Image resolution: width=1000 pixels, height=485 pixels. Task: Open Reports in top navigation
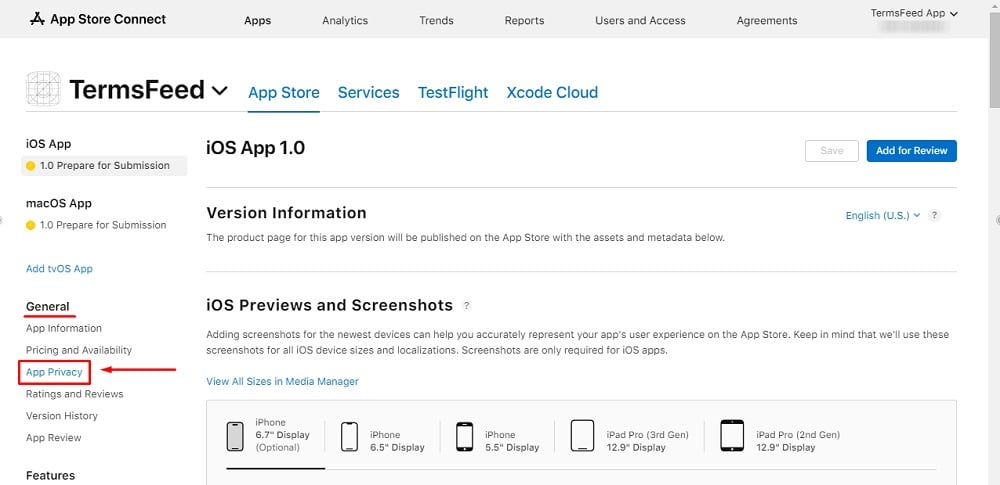pyautogui.click(x=524, y=20)
